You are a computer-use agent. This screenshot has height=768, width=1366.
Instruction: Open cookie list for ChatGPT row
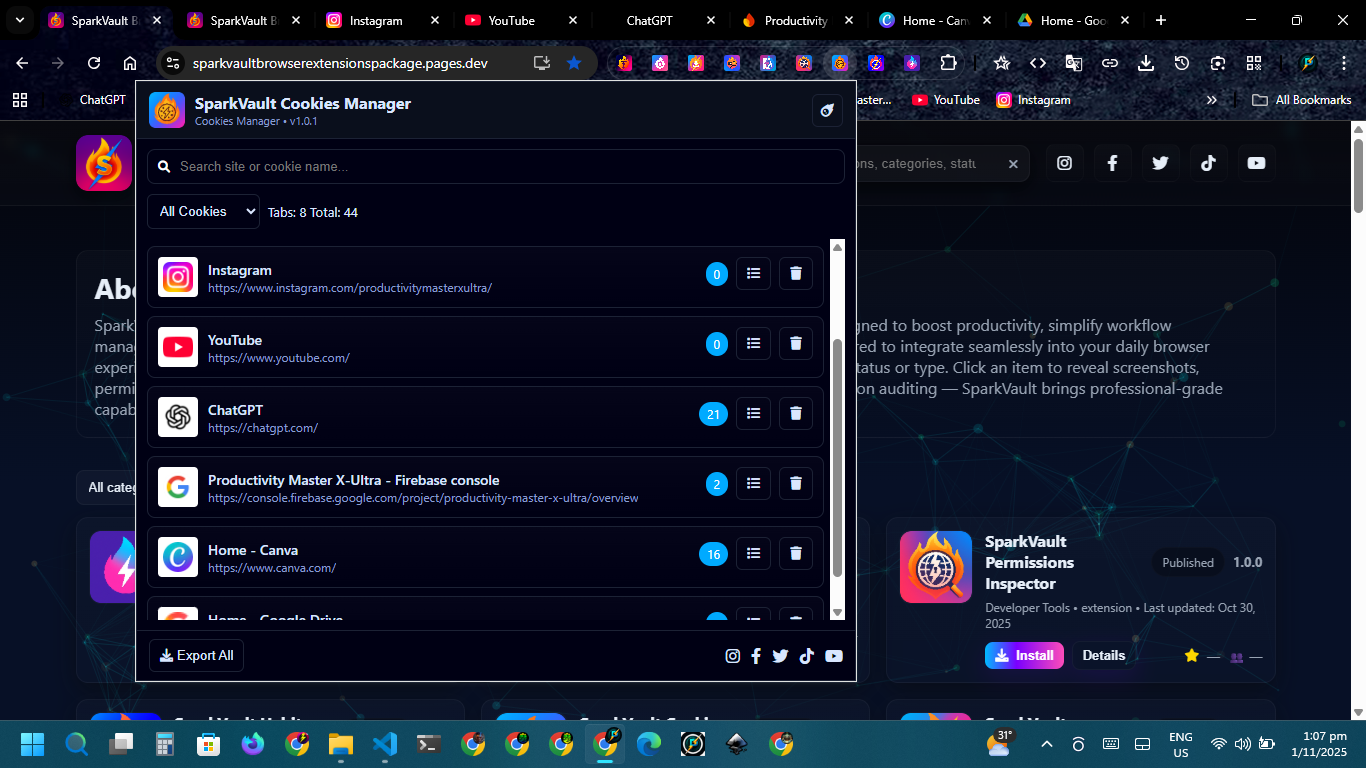[753, 413]
